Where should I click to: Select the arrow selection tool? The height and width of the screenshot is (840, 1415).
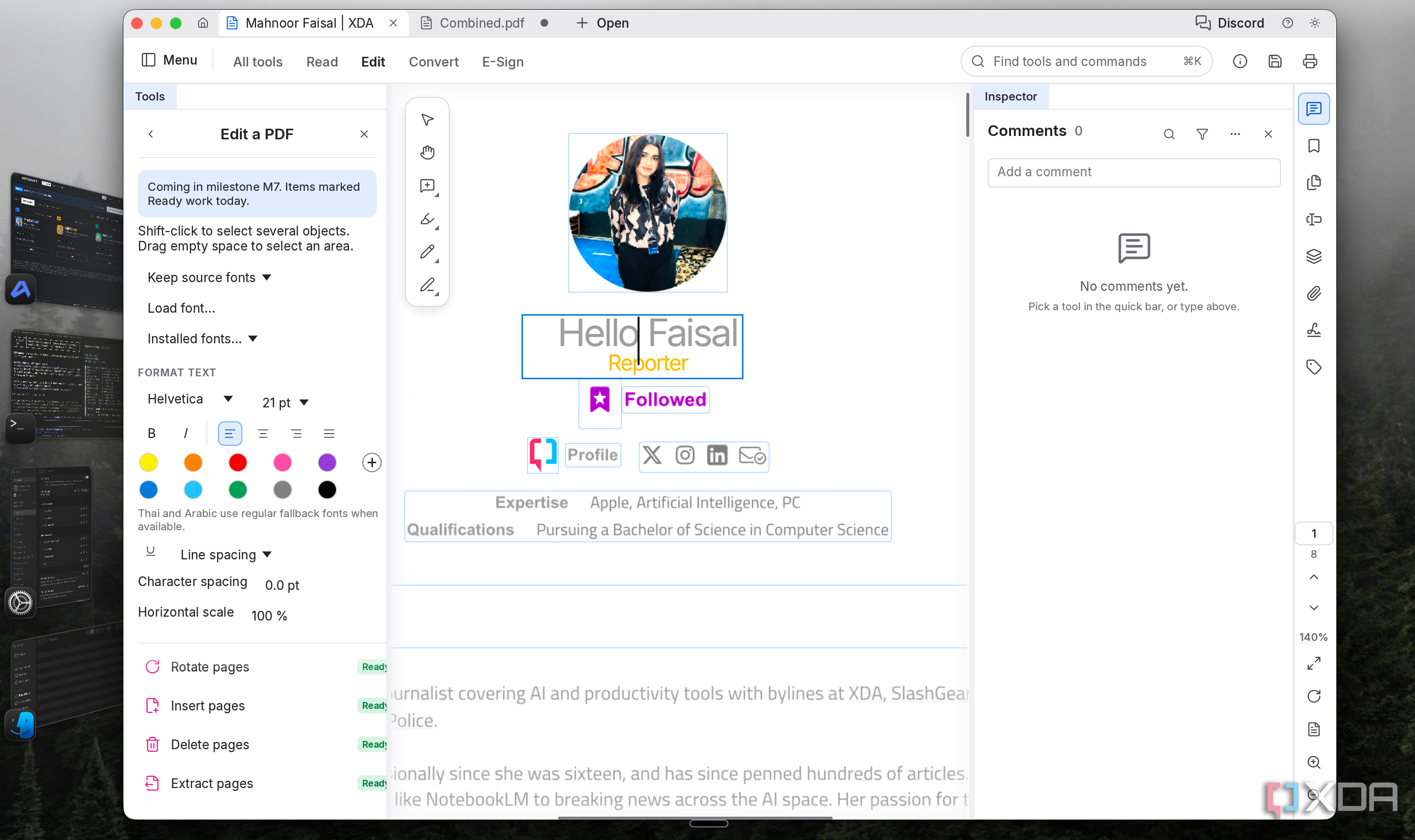point(427,119)
